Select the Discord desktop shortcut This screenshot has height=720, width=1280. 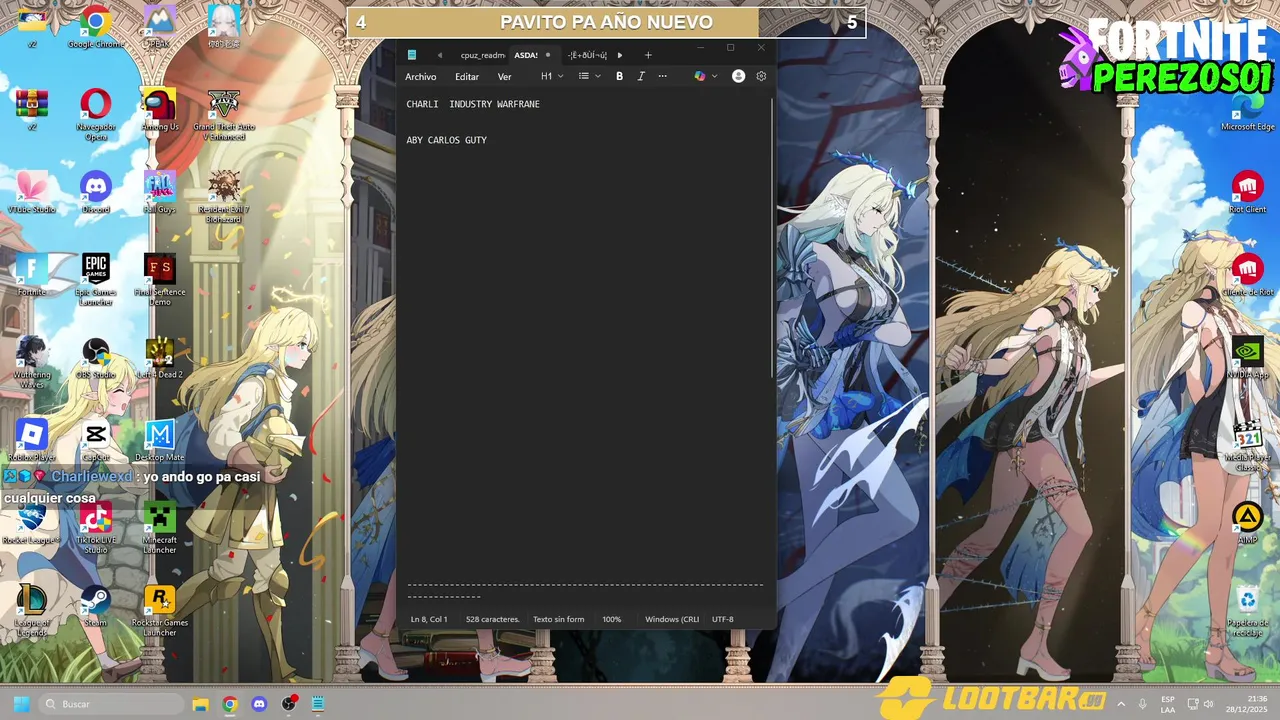pos(96,192)
